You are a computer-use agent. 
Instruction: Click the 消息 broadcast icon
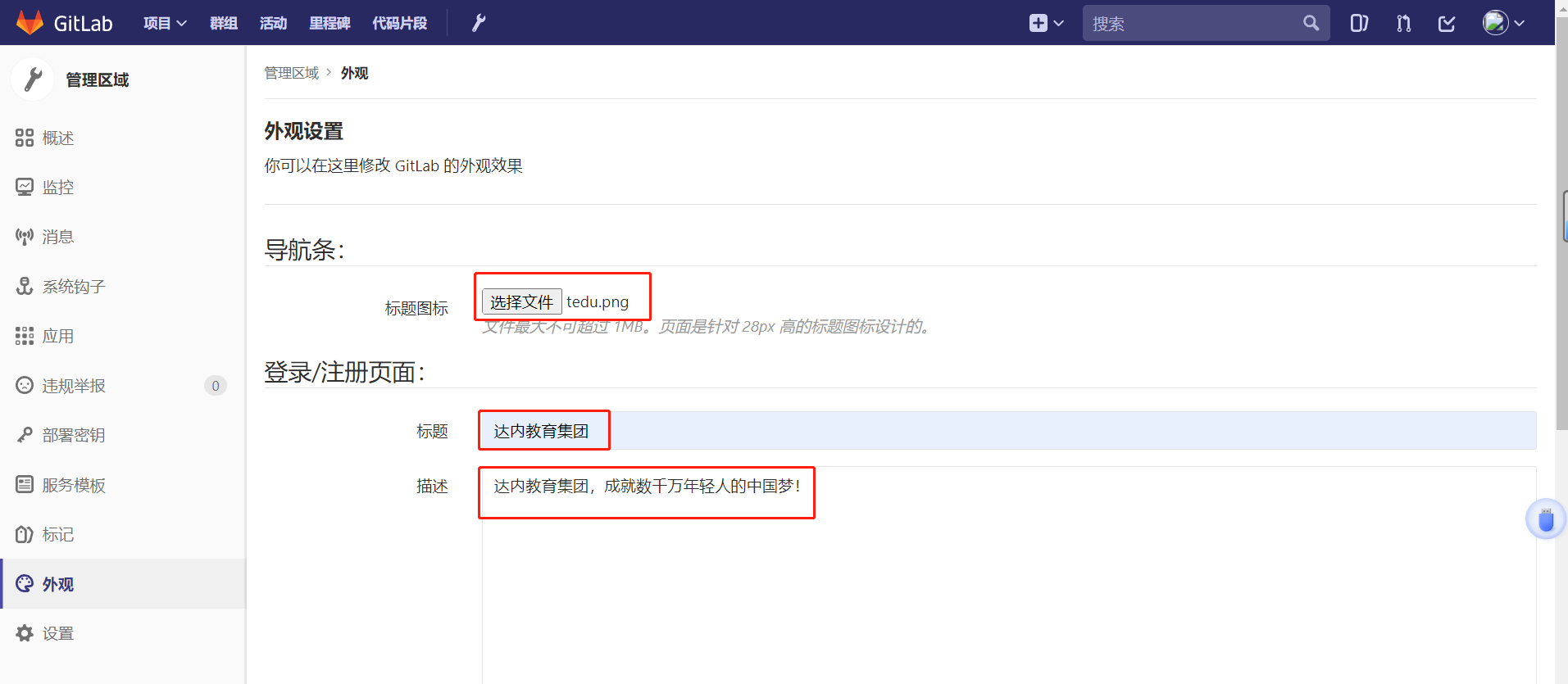coord(25,237)
